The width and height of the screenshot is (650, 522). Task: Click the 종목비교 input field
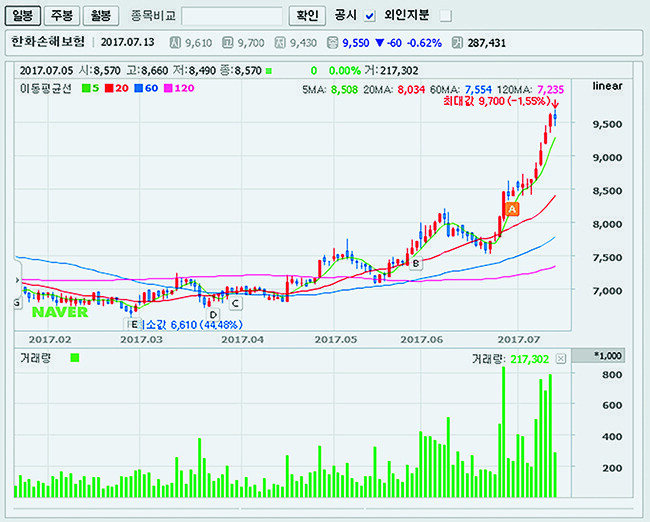point(232,16)
